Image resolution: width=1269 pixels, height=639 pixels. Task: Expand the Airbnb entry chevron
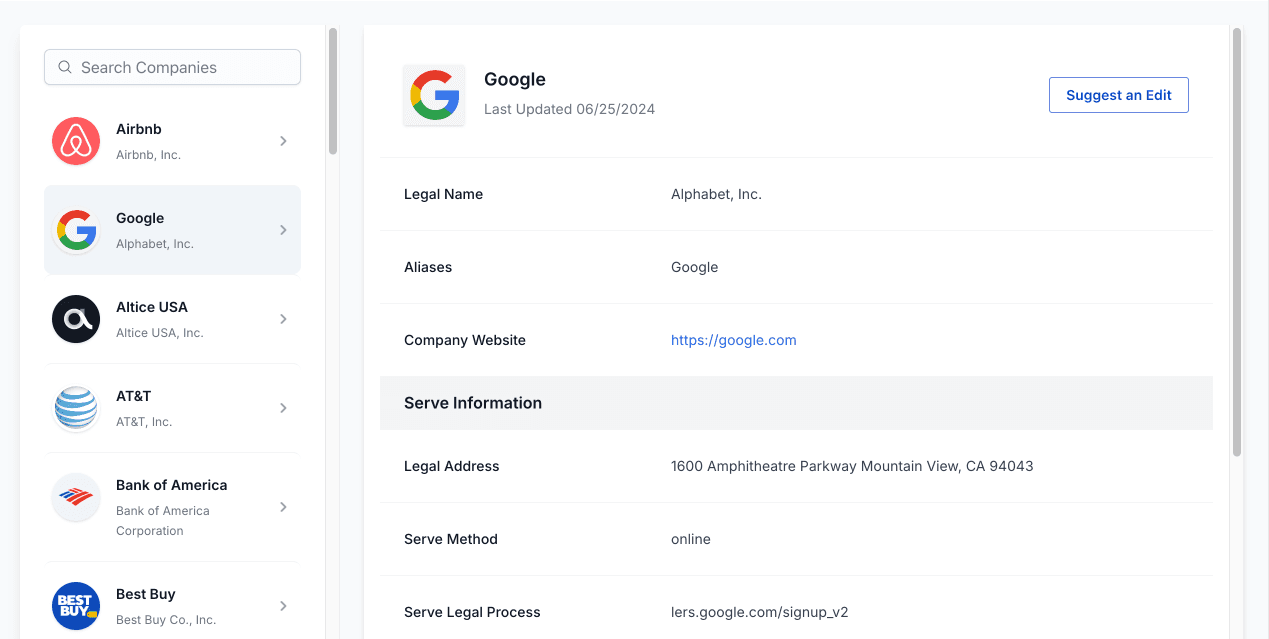[283, 141]
